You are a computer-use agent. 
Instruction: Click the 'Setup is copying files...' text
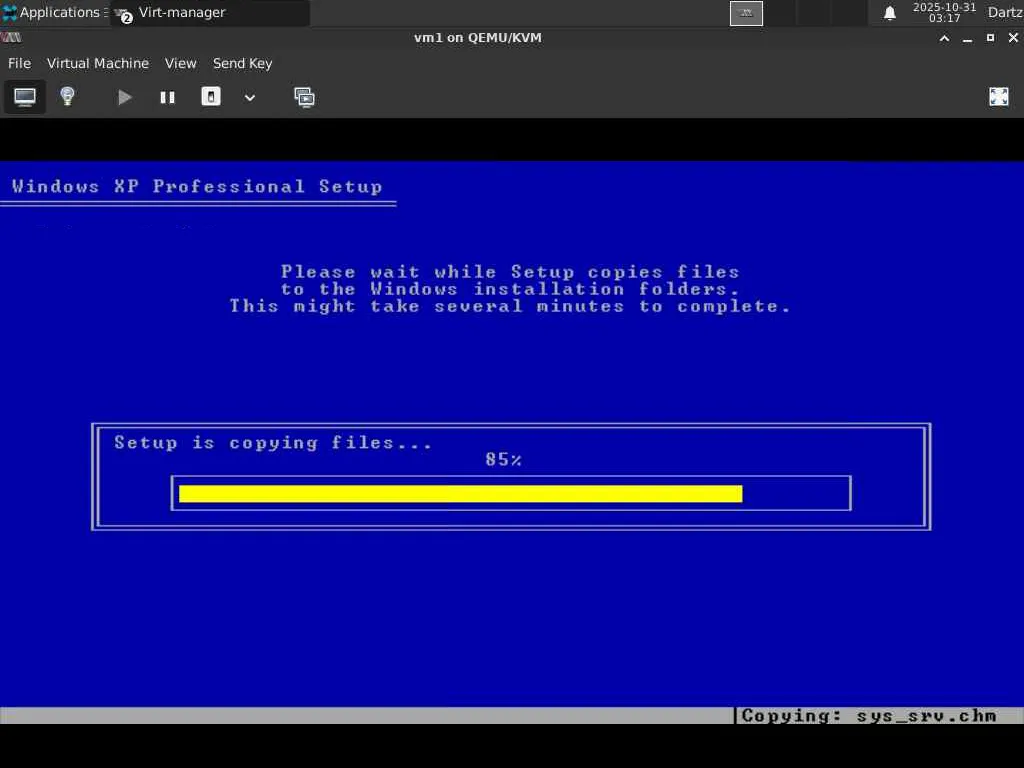point(273,443)
